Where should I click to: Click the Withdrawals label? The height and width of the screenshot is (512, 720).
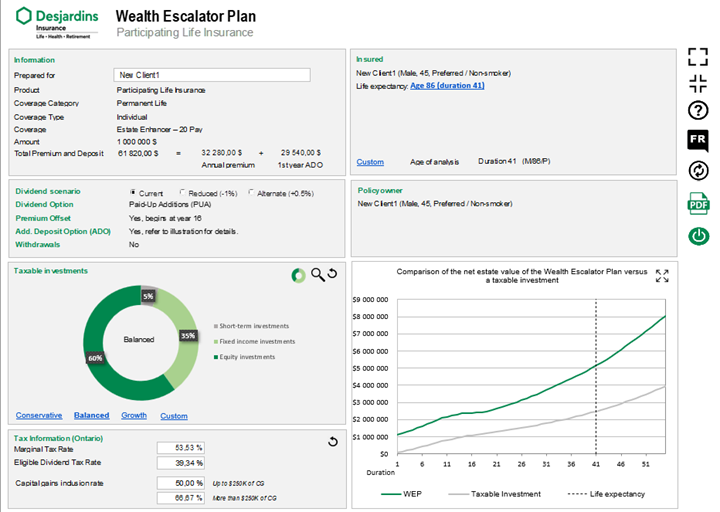(38, 245)
